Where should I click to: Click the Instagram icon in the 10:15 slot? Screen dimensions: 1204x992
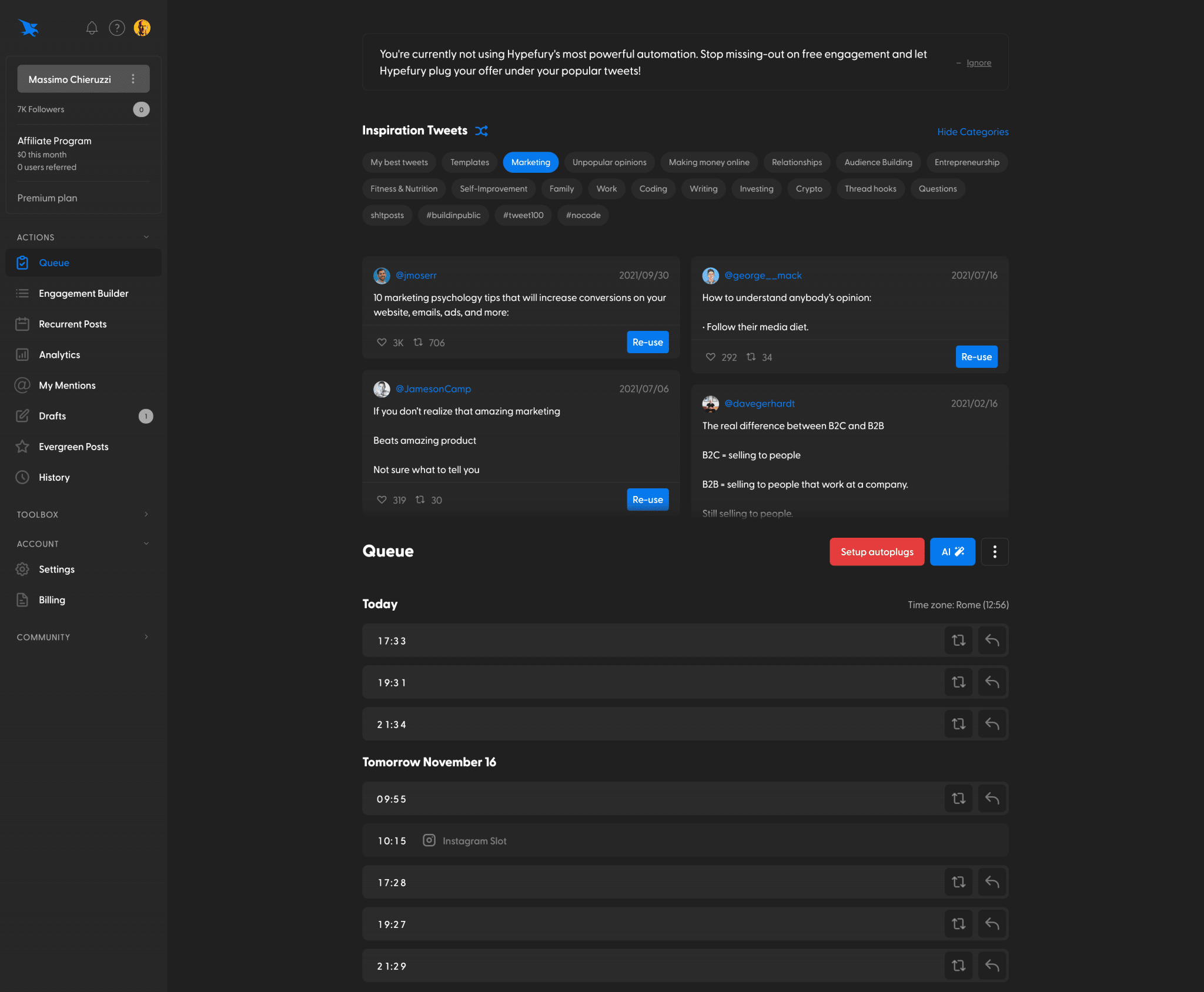[430, 840]
